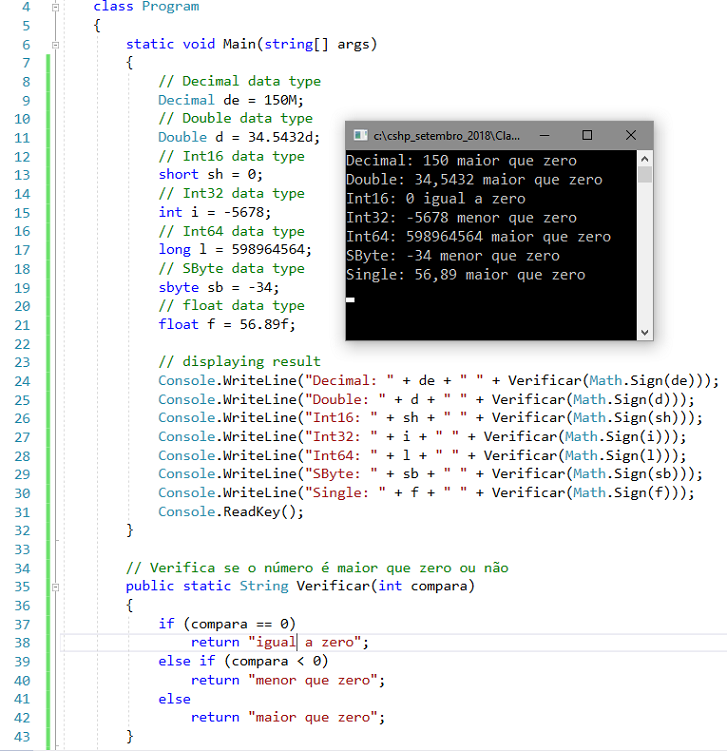Click the 'Double d = 34.5432d;' line
Viewport: 727px width, 751px height.
tap(239, 137)
